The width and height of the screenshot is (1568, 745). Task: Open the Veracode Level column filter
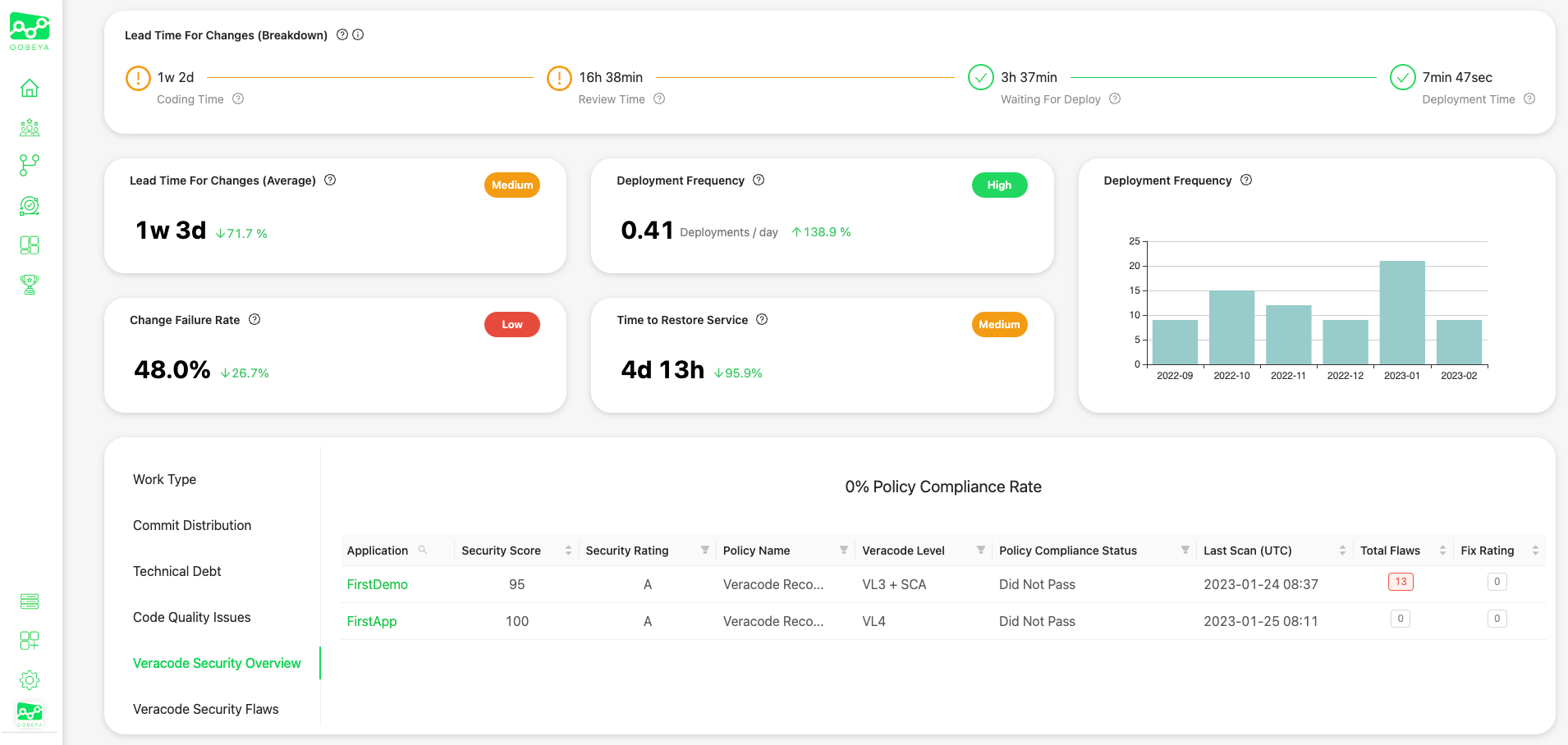coord(980,551)
